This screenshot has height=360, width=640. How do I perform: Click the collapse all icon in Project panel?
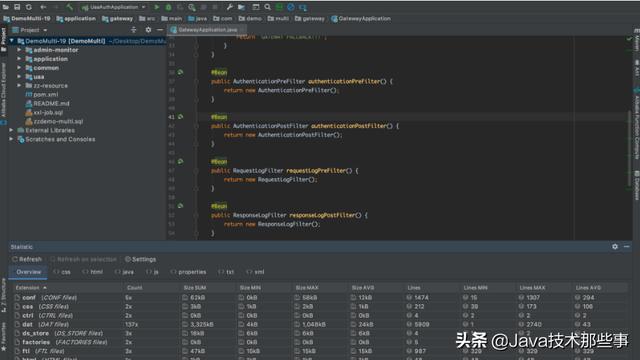click(x=133, y=30)
